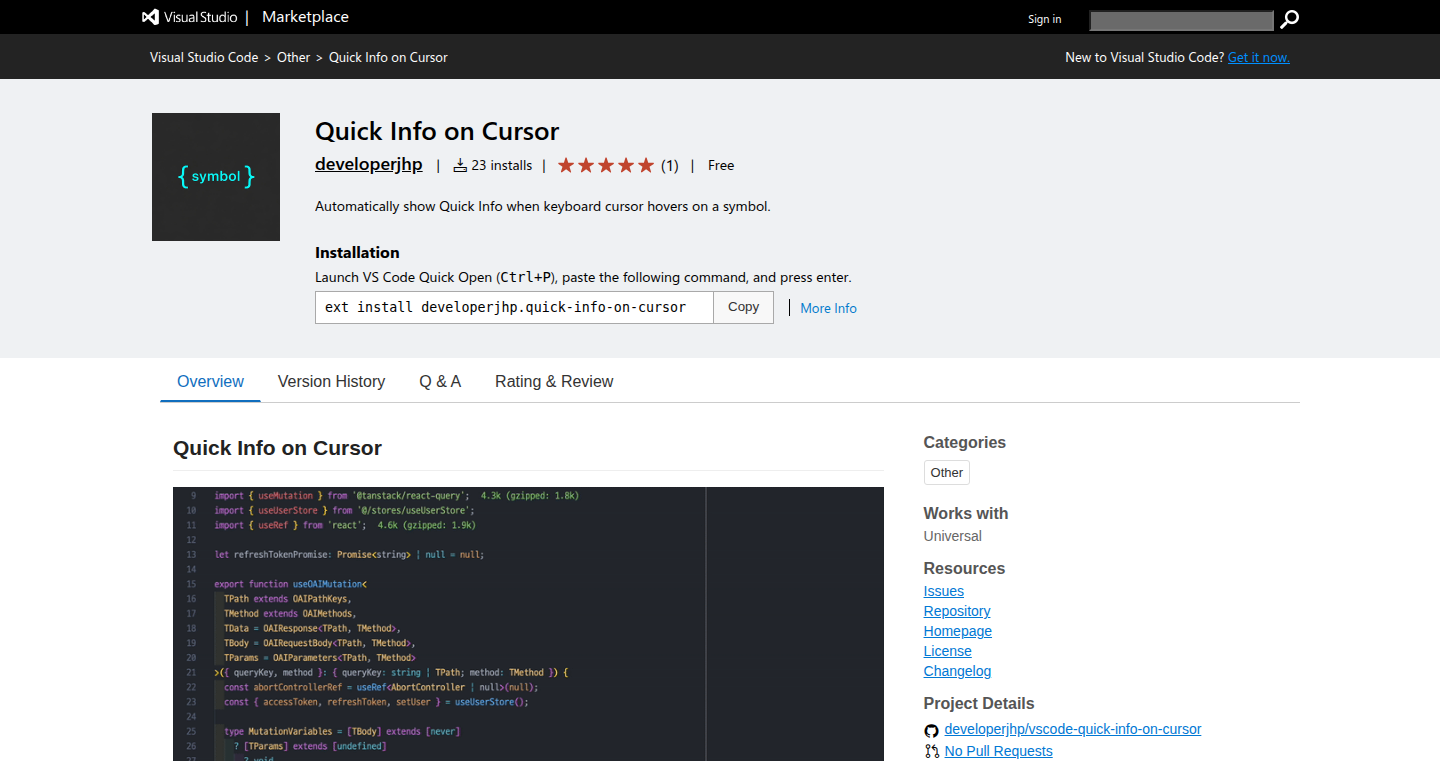Screen dimensions: 1440x761
Task: Open the Changelog link
Action: pos(958,671)
